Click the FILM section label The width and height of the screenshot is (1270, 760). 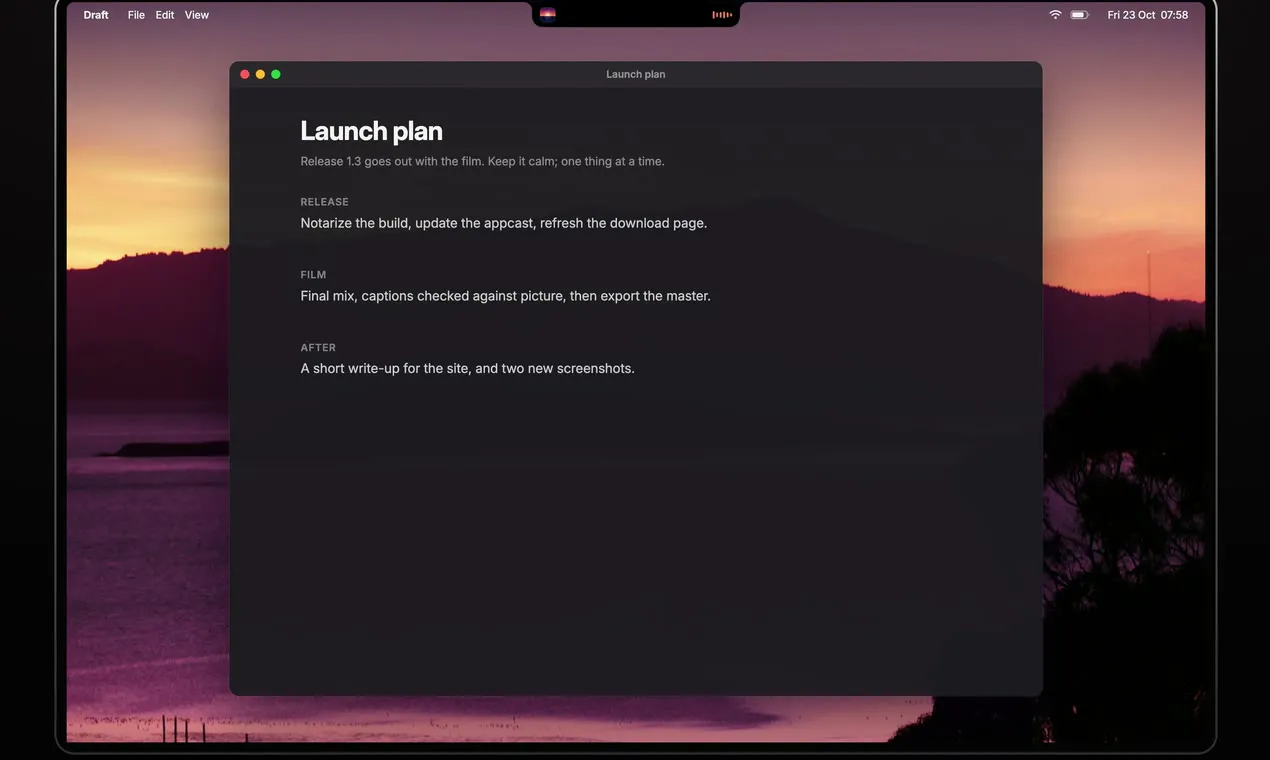[313, 275]
